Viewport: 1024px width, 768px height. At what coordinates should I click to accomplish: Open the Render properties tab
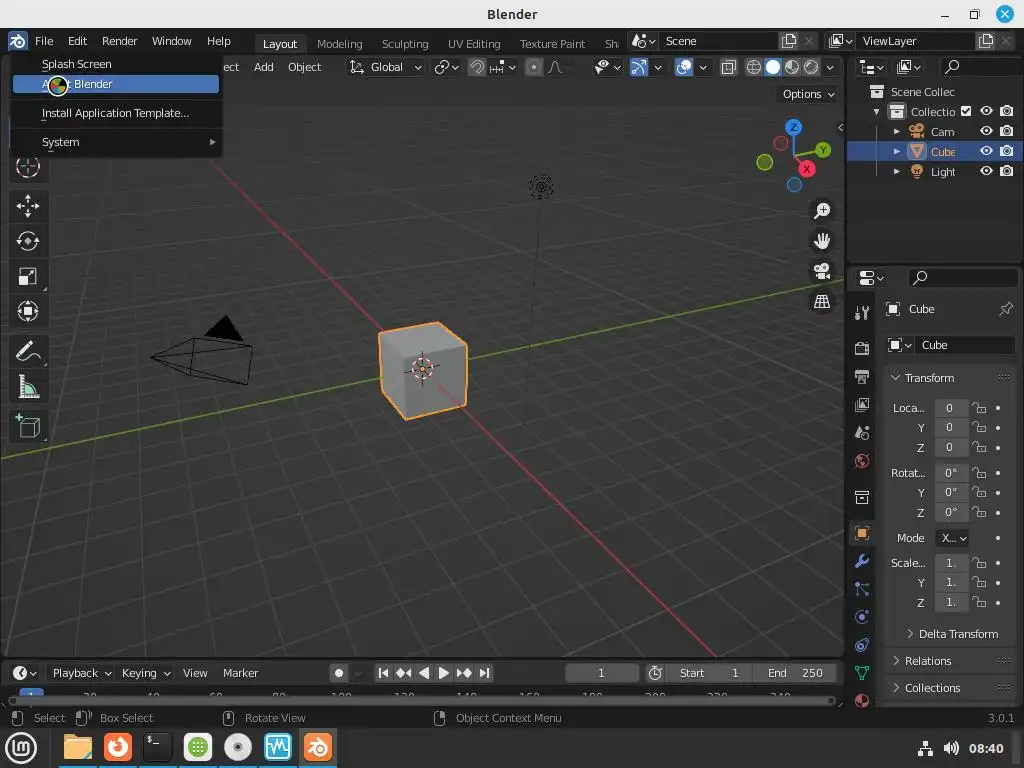[862, 348]
